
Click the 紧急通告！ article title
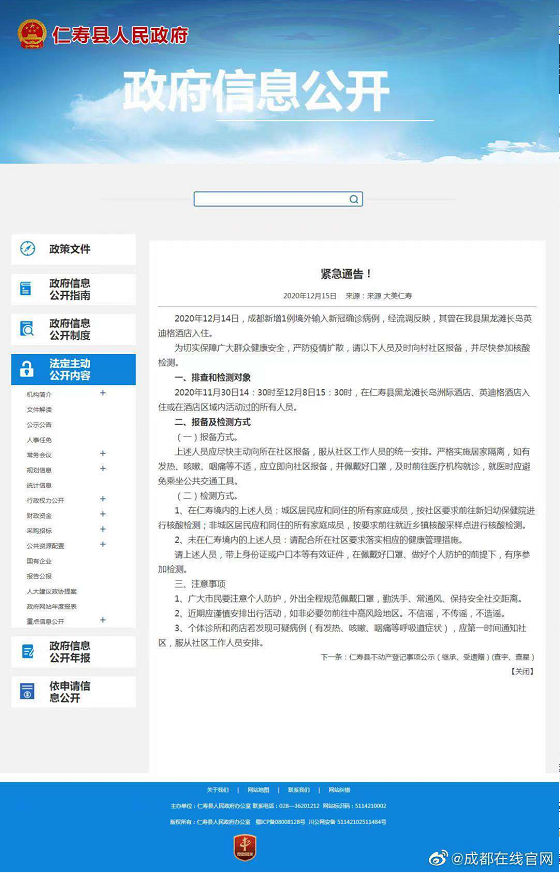[x=346, y=274]
